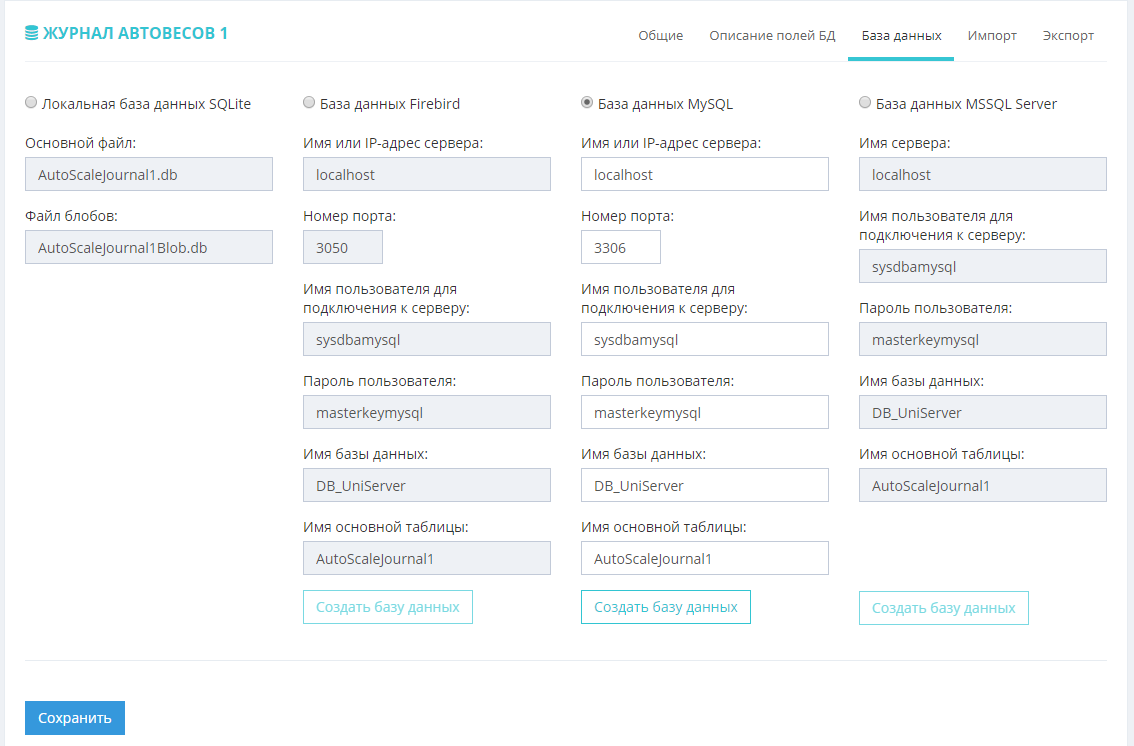Click the MySQL port number field 3306
Image resolution: width=1134 pixels, height=746 pixels.
click(x=620, y=247)
